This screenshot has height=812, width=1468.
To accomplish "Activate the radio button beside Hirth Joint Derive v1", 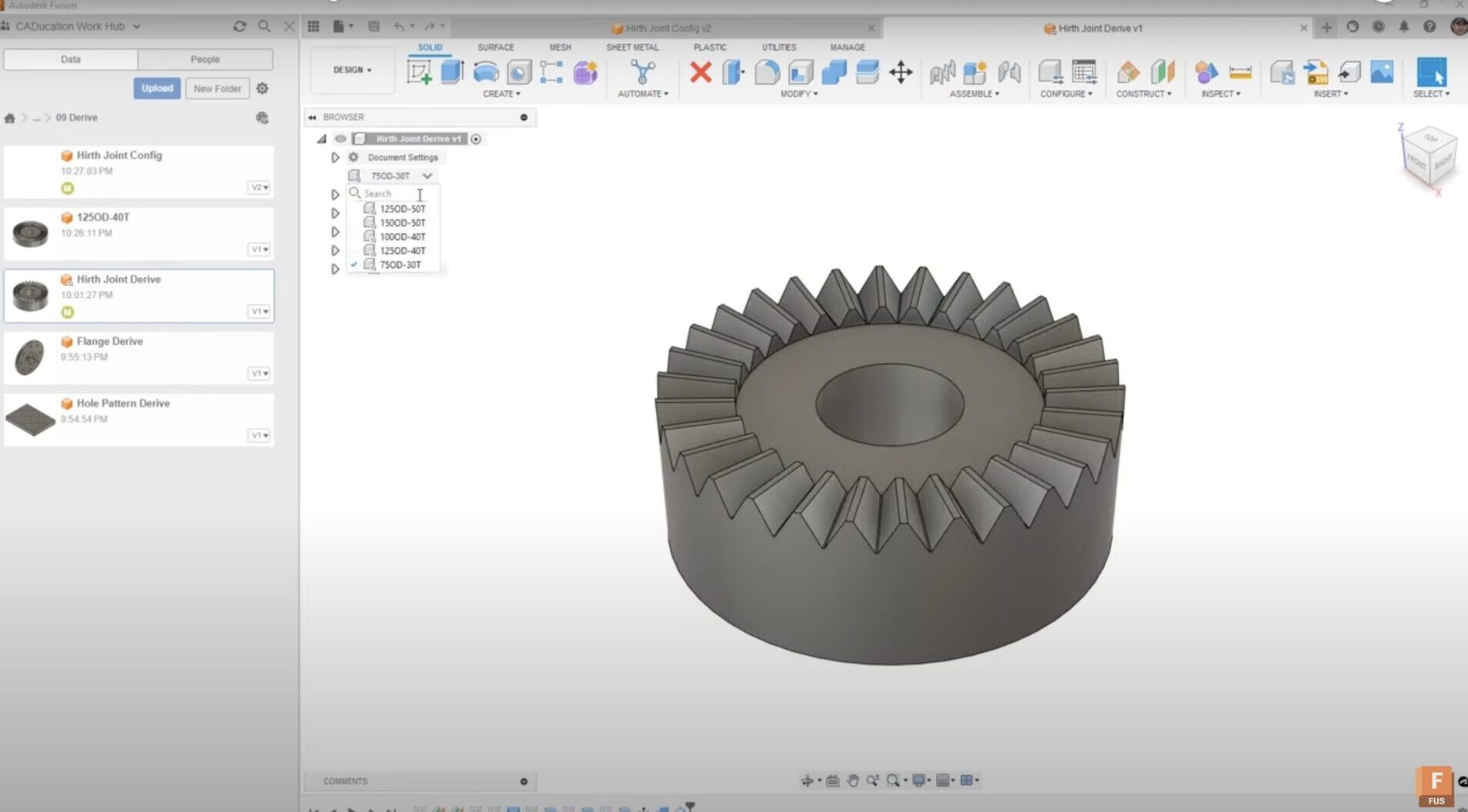I will point(477,139).
